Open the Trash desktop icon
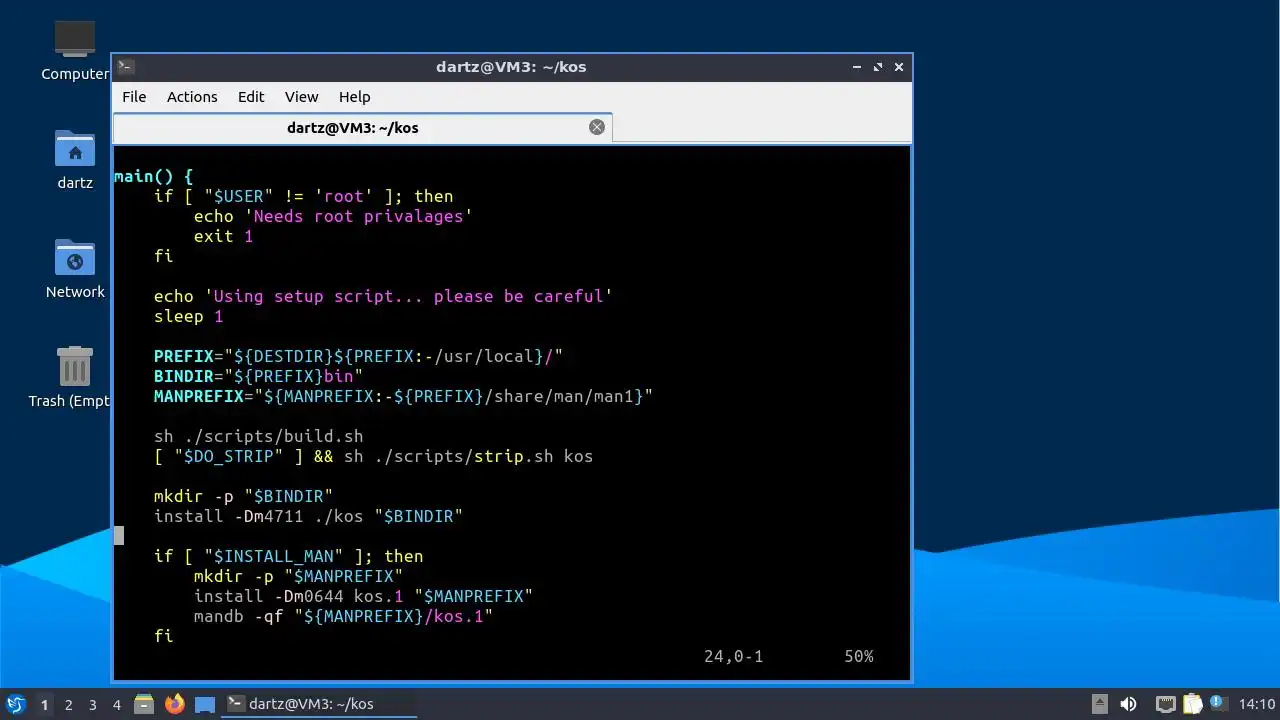 (x=70, y=377)
